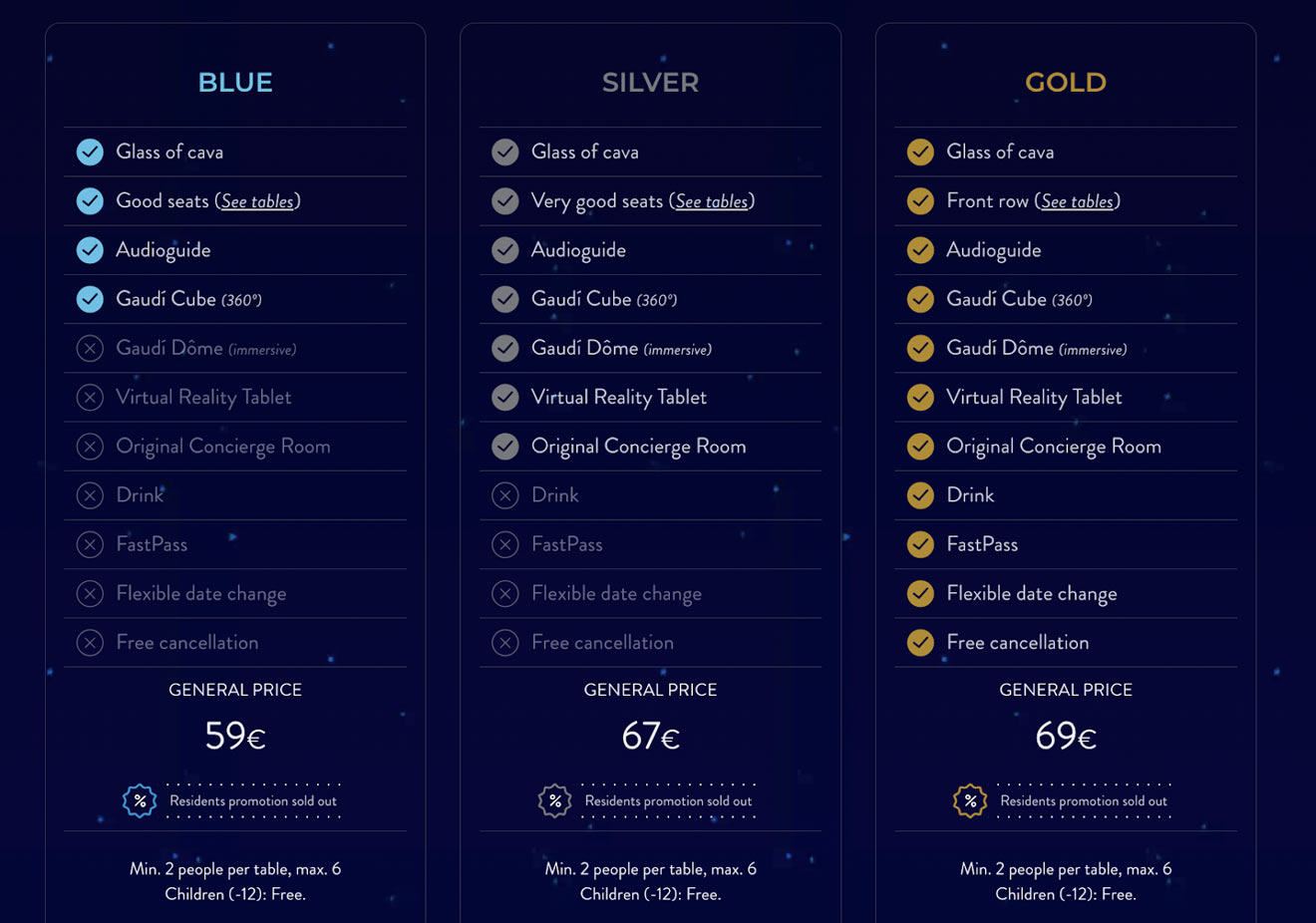The image size is (1316, 923).
Task: Click the Blue plan percent badge icon
Action: 140,800
